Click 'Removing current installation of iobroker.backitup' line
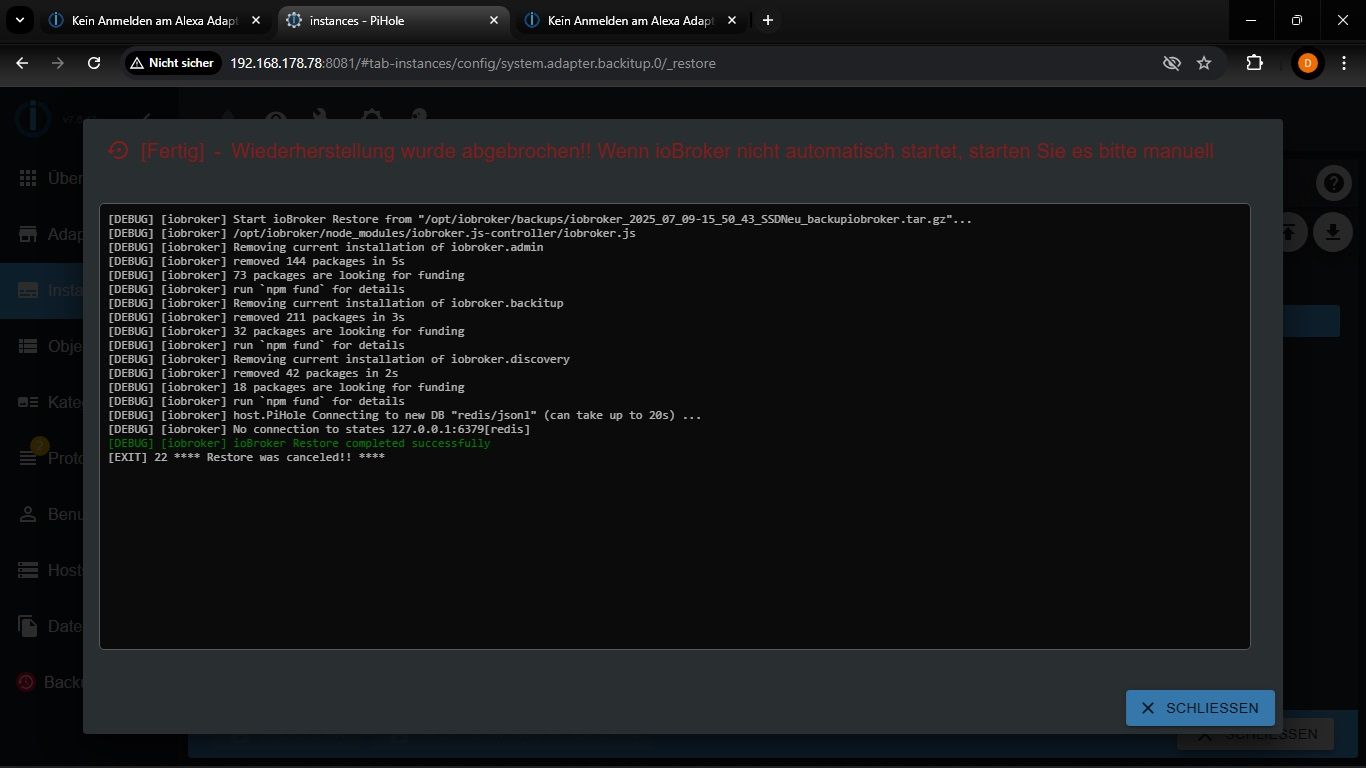Viewport: 1366px width, 768px height. (x=336, y=303)
